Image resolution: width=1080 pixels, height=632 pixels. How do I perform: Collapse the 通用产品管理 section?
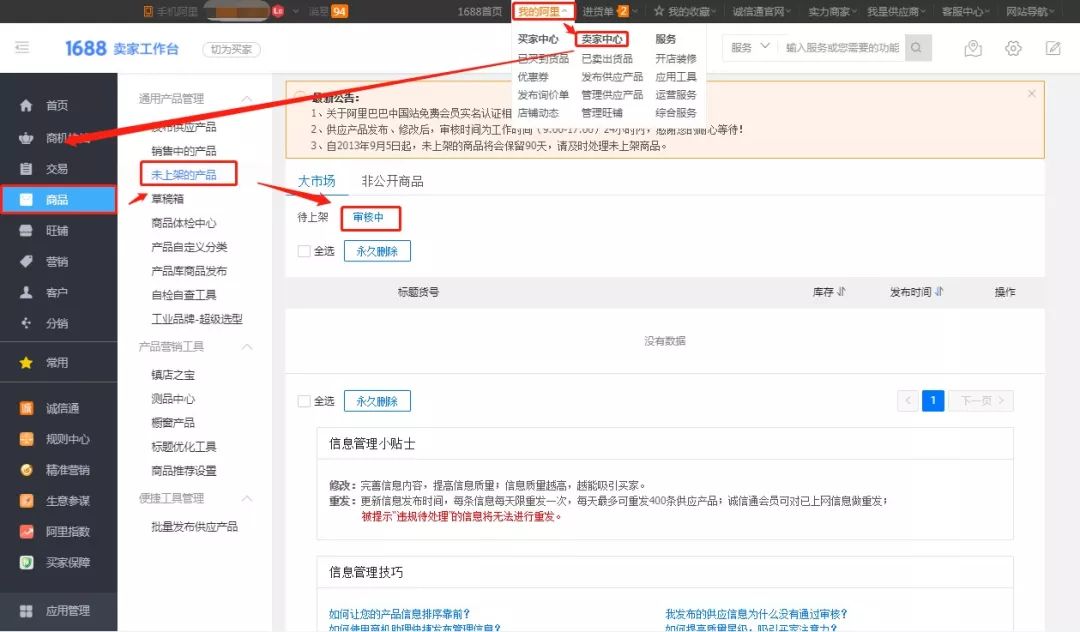pos(247,99)
